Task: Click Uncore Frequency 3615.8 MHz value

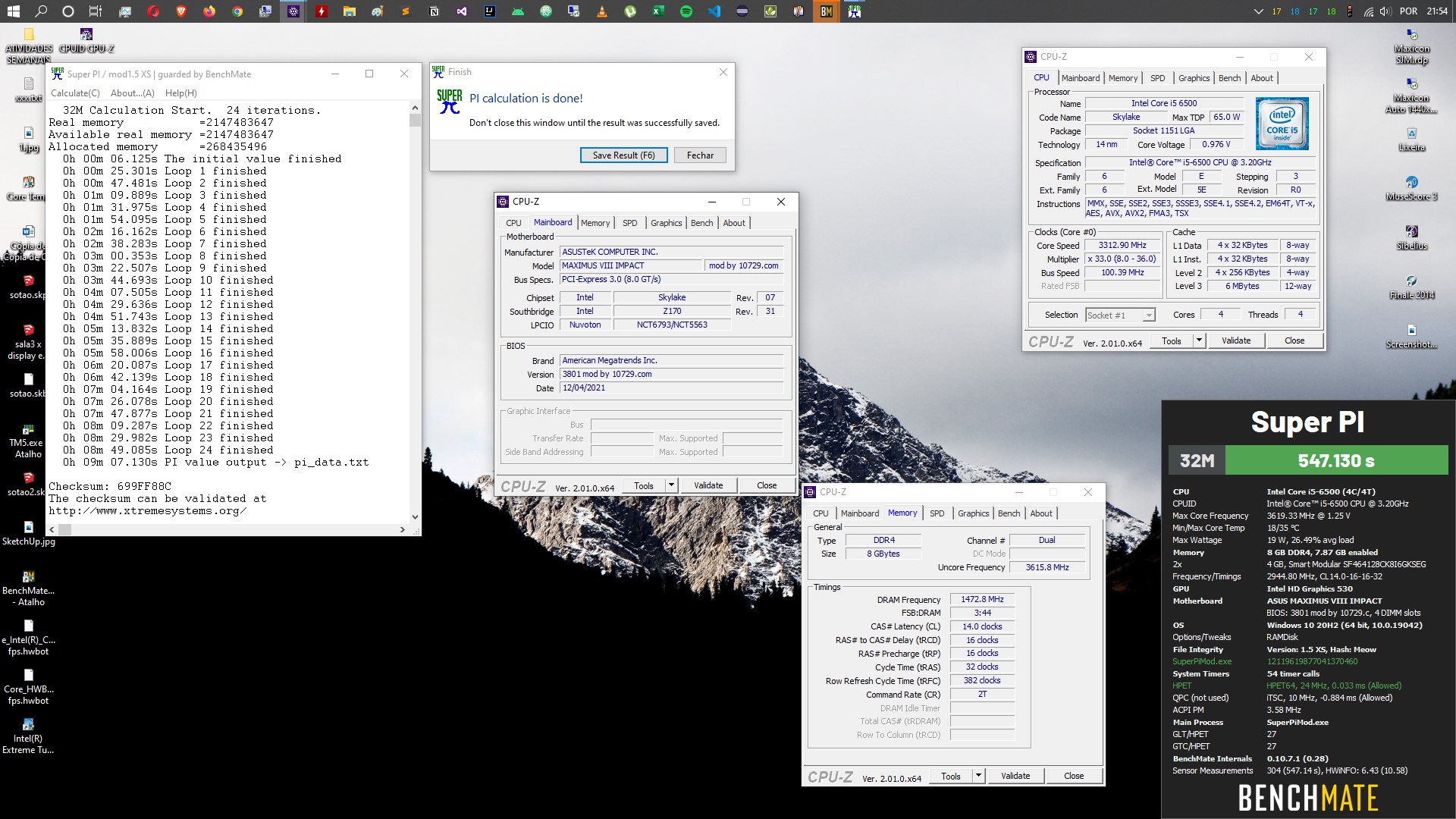Action: [x=1046, y=567]
